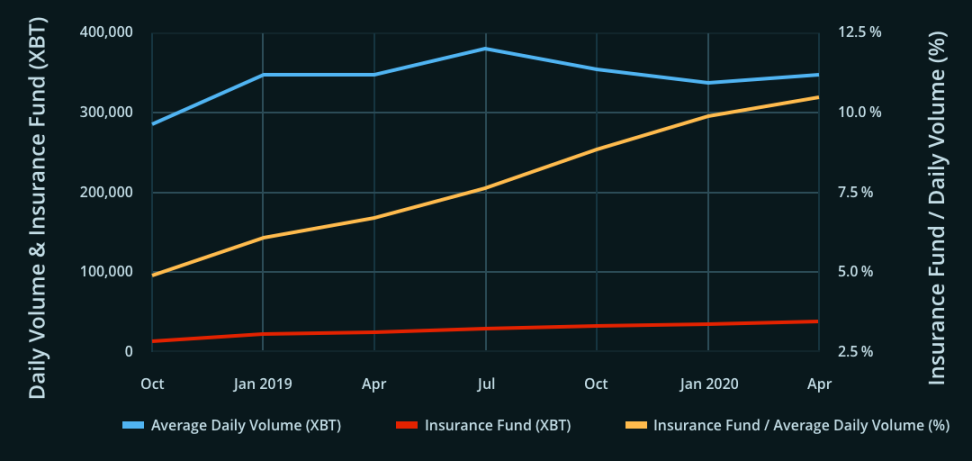Click the 400,000 left axis label
Image resolution: width=972 pixels, height=461 pixels.
(x=106, y=32)
